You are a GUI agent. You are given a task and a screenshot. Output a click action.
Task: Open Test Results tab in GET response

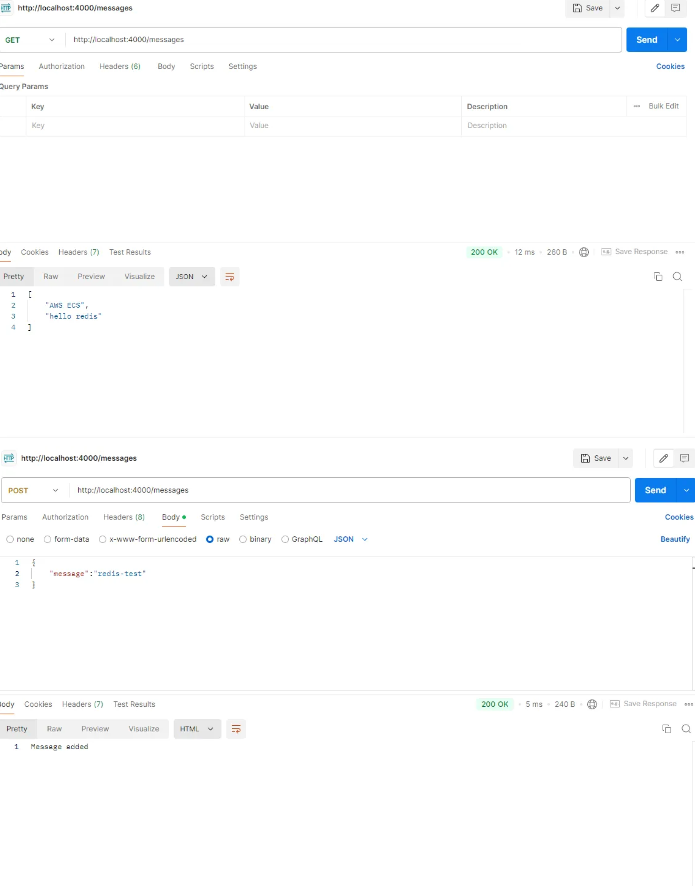130,252
